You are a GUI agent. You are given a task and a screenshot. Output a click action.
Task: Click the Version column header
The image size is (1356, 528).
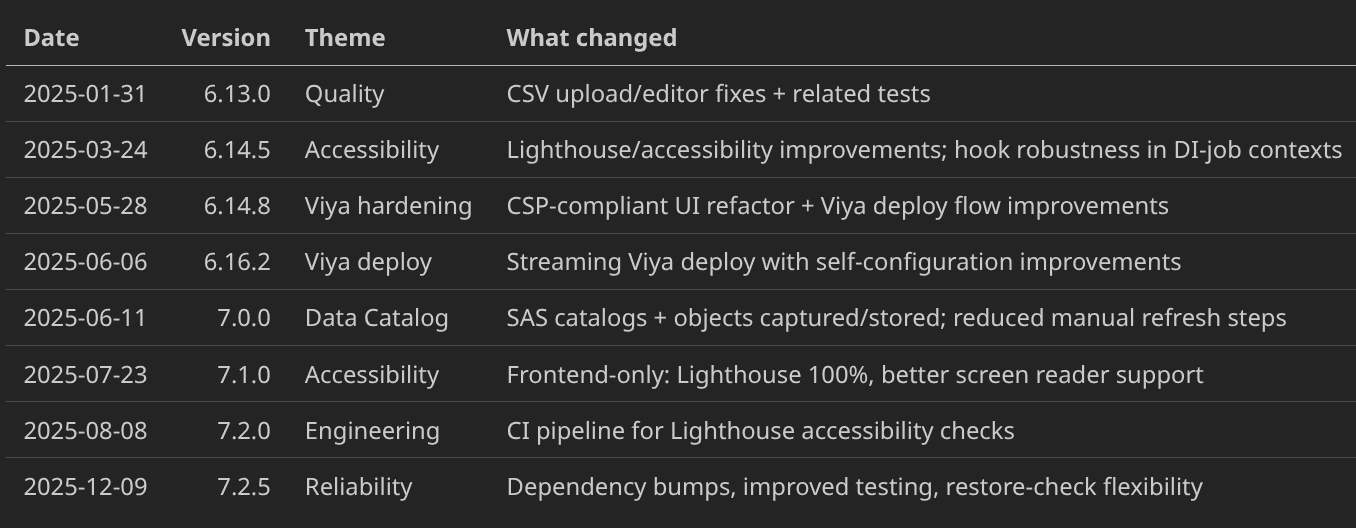click(x=225, y=38)
